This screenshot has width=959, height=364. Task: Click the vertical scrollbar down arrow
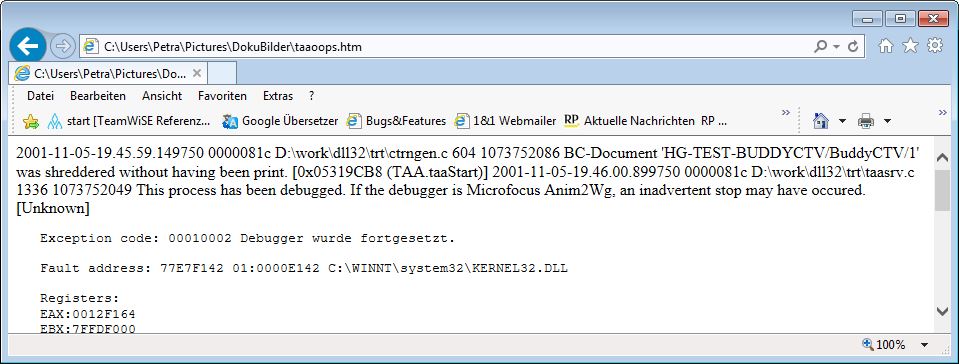tap(942, 312)
